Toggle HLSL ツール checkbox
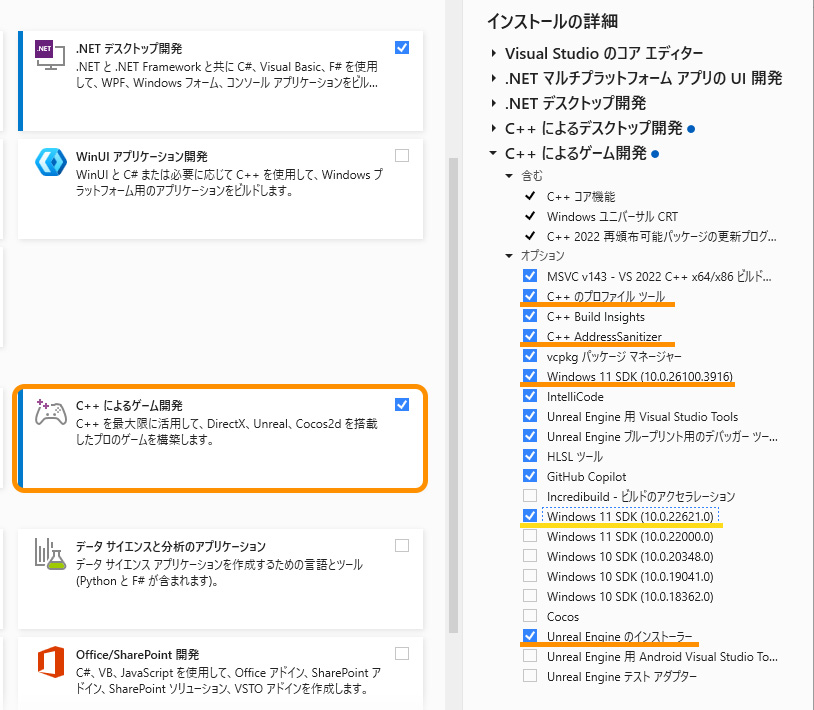The height and width of the screenshot is (710, 814). 530,456
